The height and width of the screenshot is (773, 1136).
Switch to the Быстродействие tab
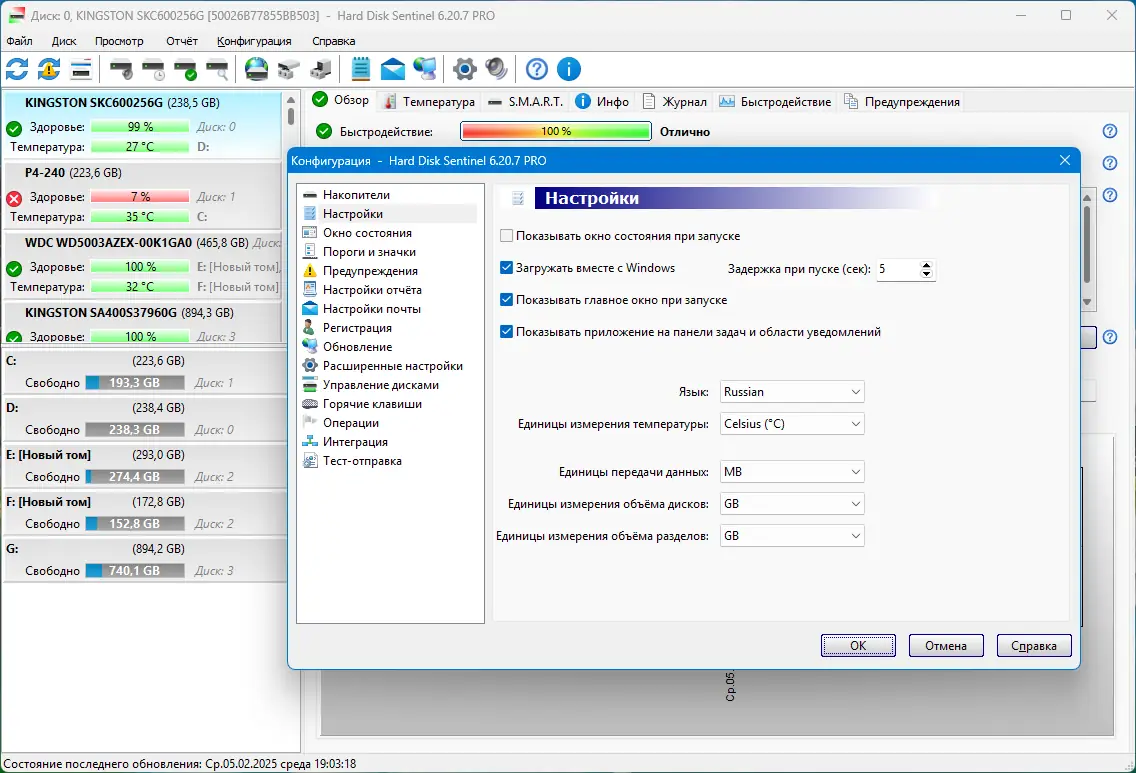pyautogui.click(x=775, y=101)
